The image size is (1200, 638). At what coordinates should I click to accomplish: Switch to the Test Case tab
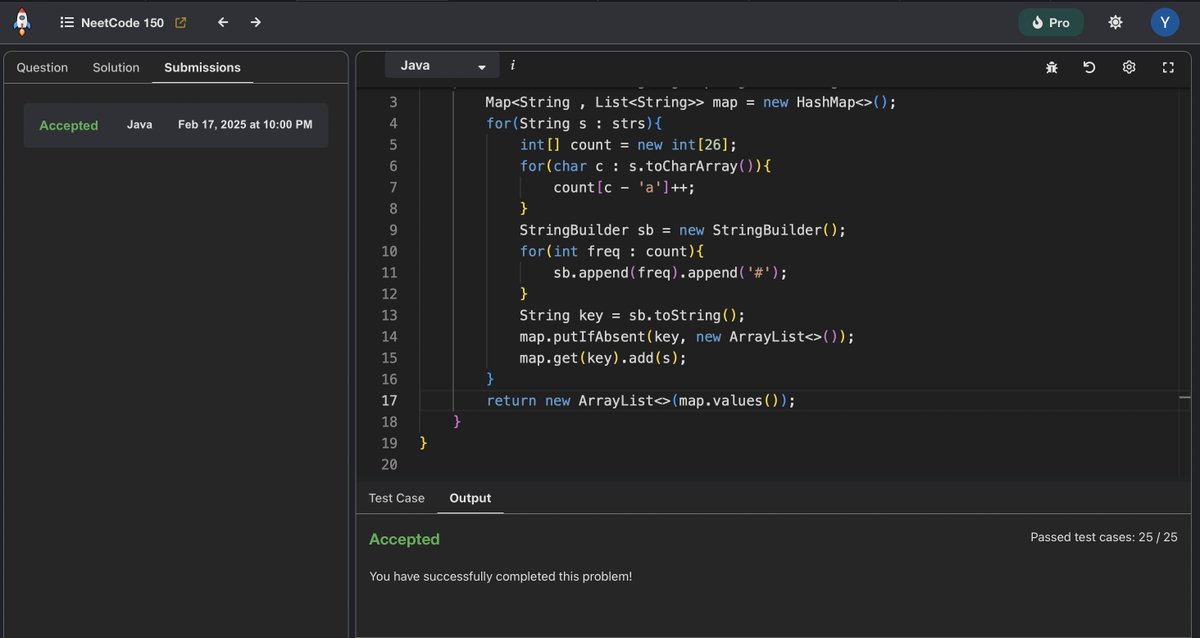point(396,497)
